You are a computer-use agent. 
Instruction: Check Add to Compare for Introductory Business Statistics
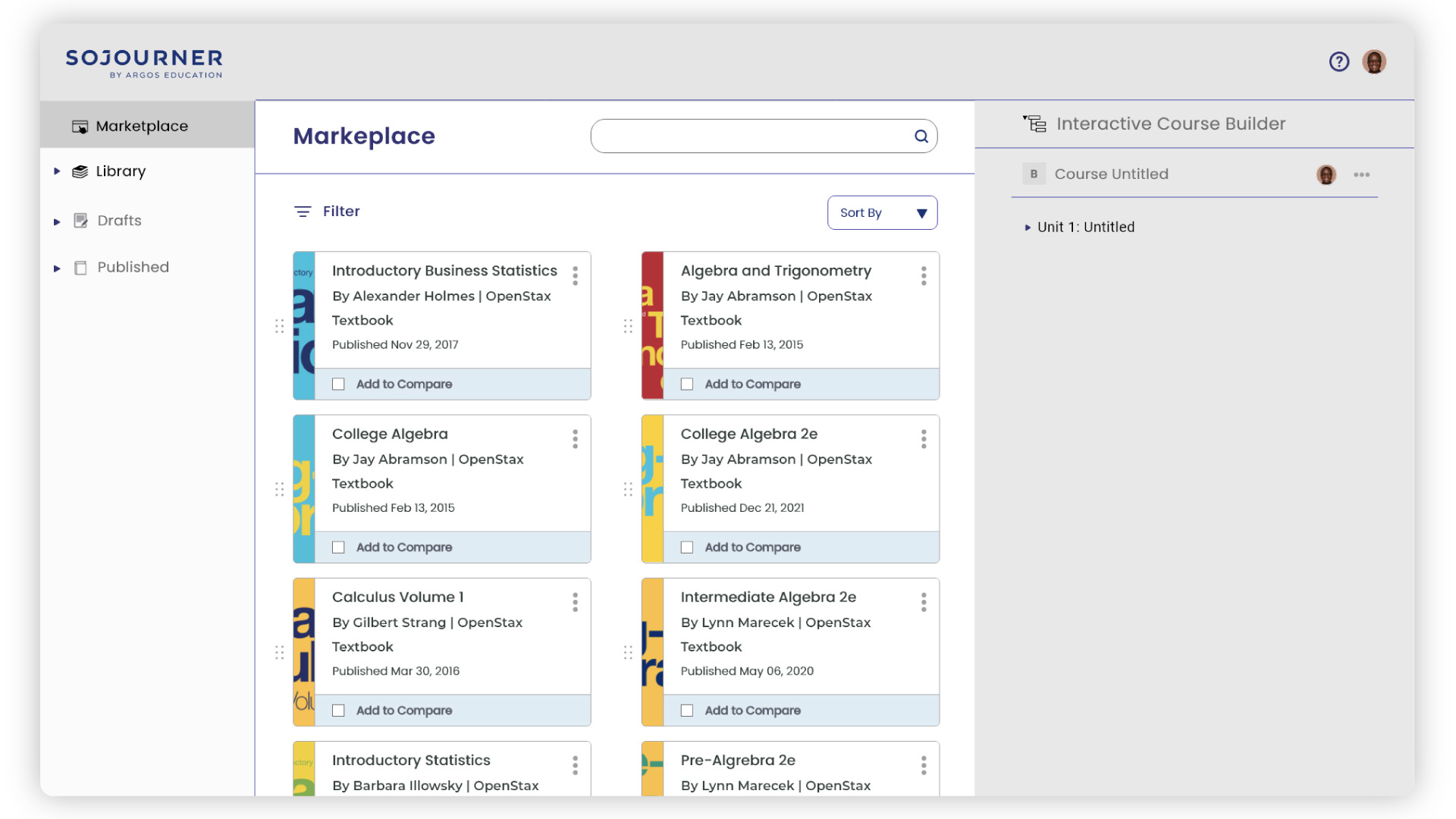(338, 384)
